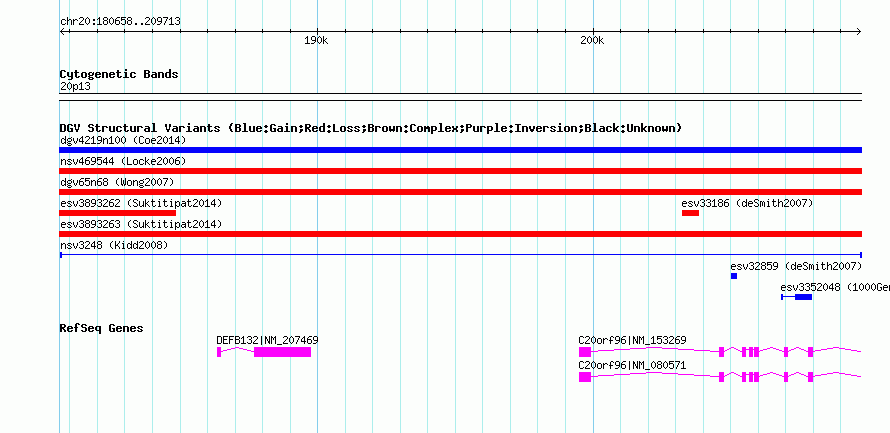Viewport: 890px width, 433px height.
Task: Click the esv32859 (deSmith2007) label
Action: (796, 266)
